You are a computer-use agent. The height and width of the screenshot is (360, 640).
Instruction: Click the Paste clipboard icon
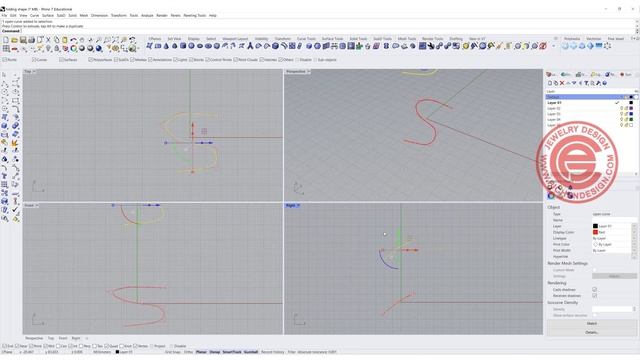click(64, 40)
